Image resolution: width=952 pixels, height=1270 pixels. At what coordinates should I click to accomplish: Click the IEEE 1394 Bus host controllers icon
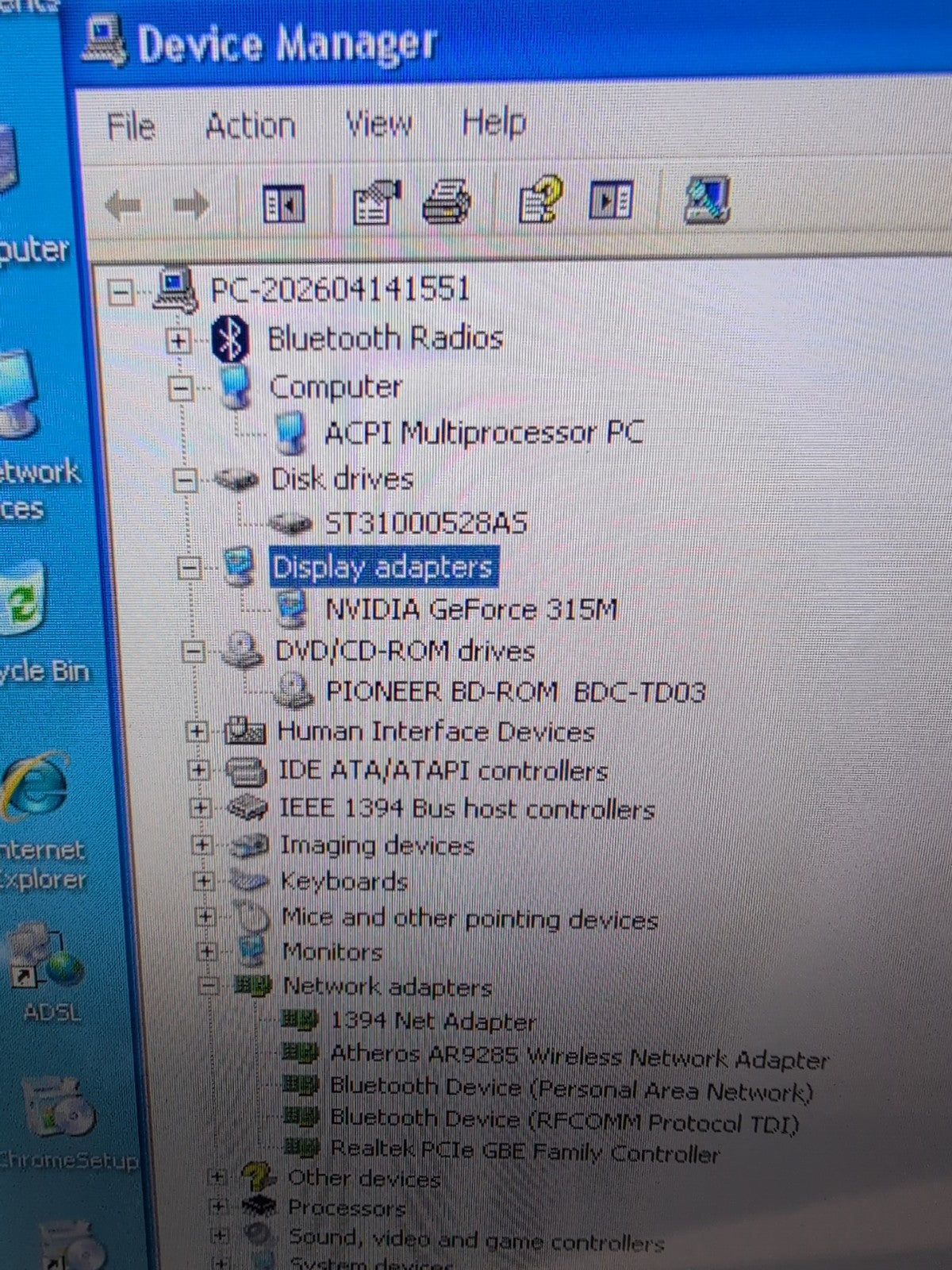pyautogui.click(x=247, y=808)
